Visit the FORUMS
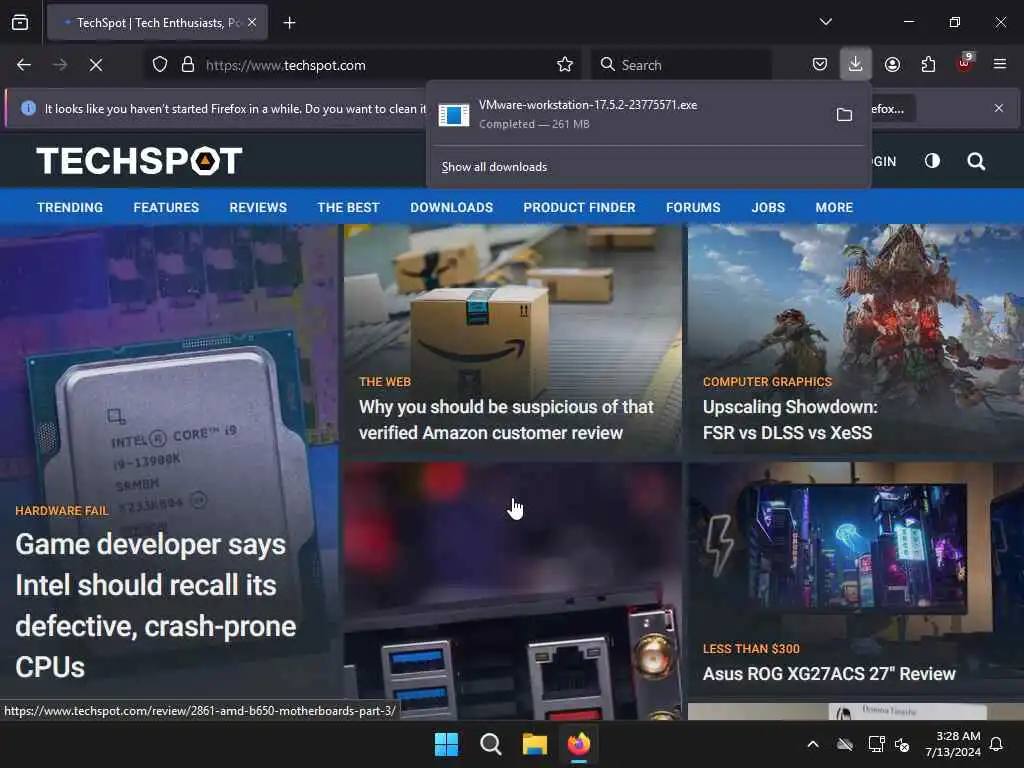This screenshot has width=1024, height=768. 693,208
